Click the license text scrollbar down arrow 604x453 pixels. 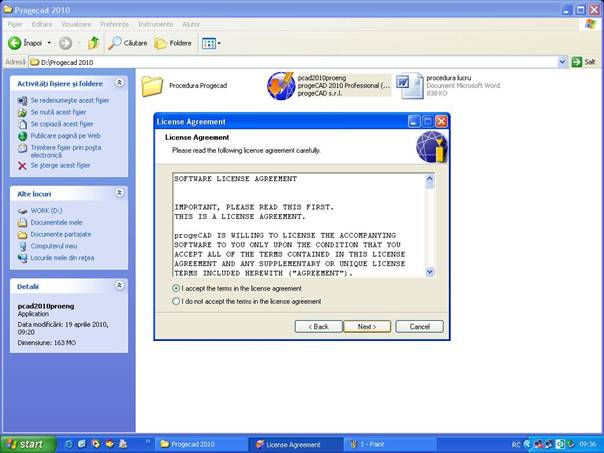pos(430,271)
